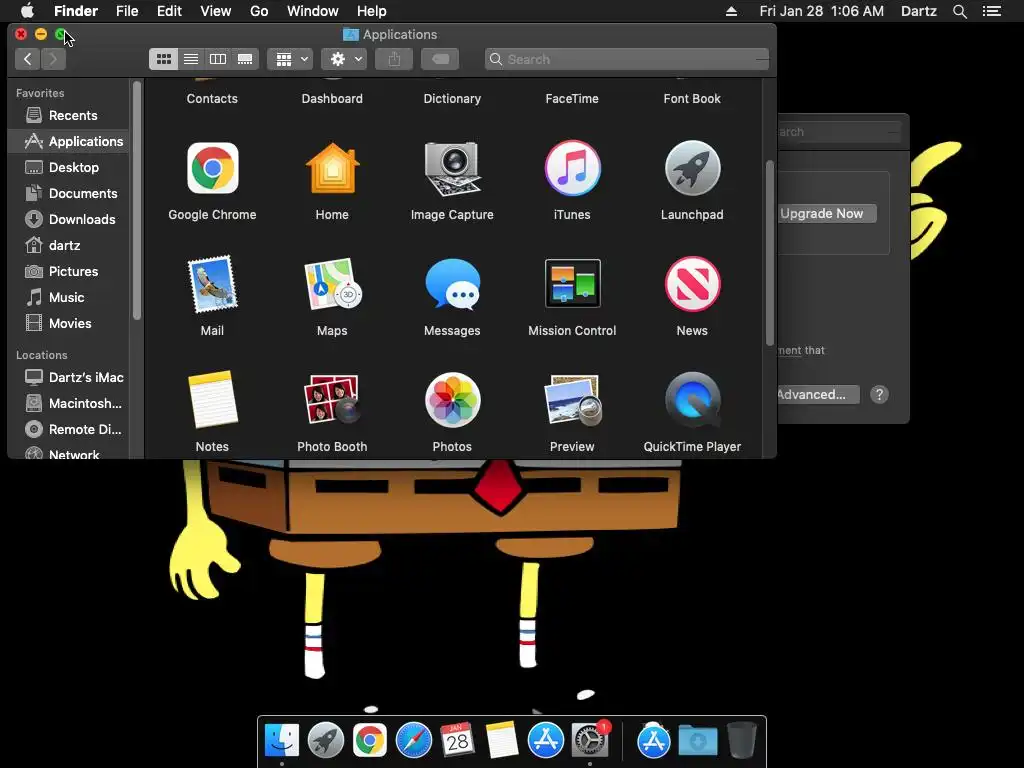Screen dimensions: 1024x768
Task: Click the Share toolbar button
Action: click(x=394, y=59)
